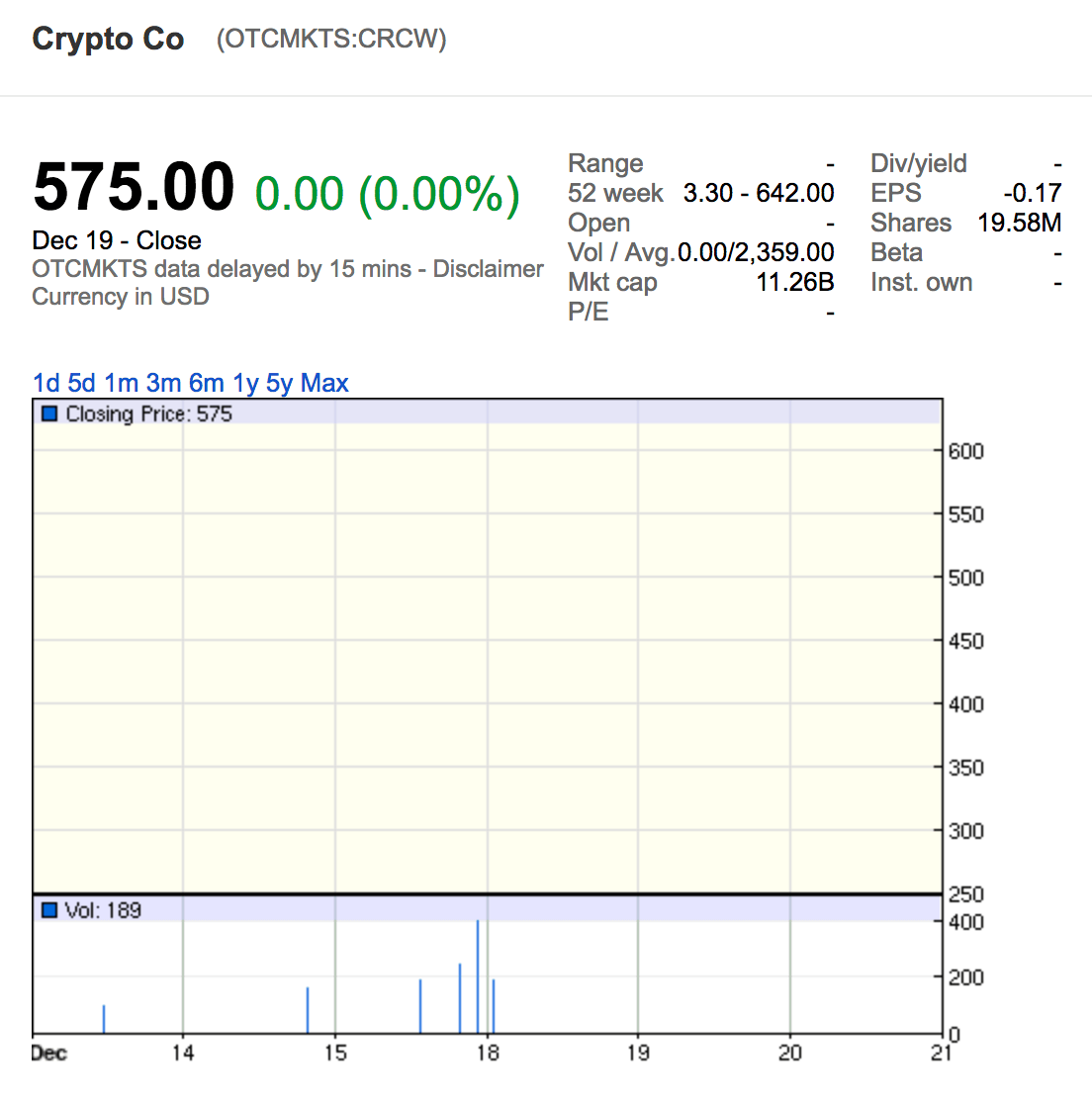This screenshot has width=1092, height=1102.
Task: Click the Range label in stats
Action: 605,164
